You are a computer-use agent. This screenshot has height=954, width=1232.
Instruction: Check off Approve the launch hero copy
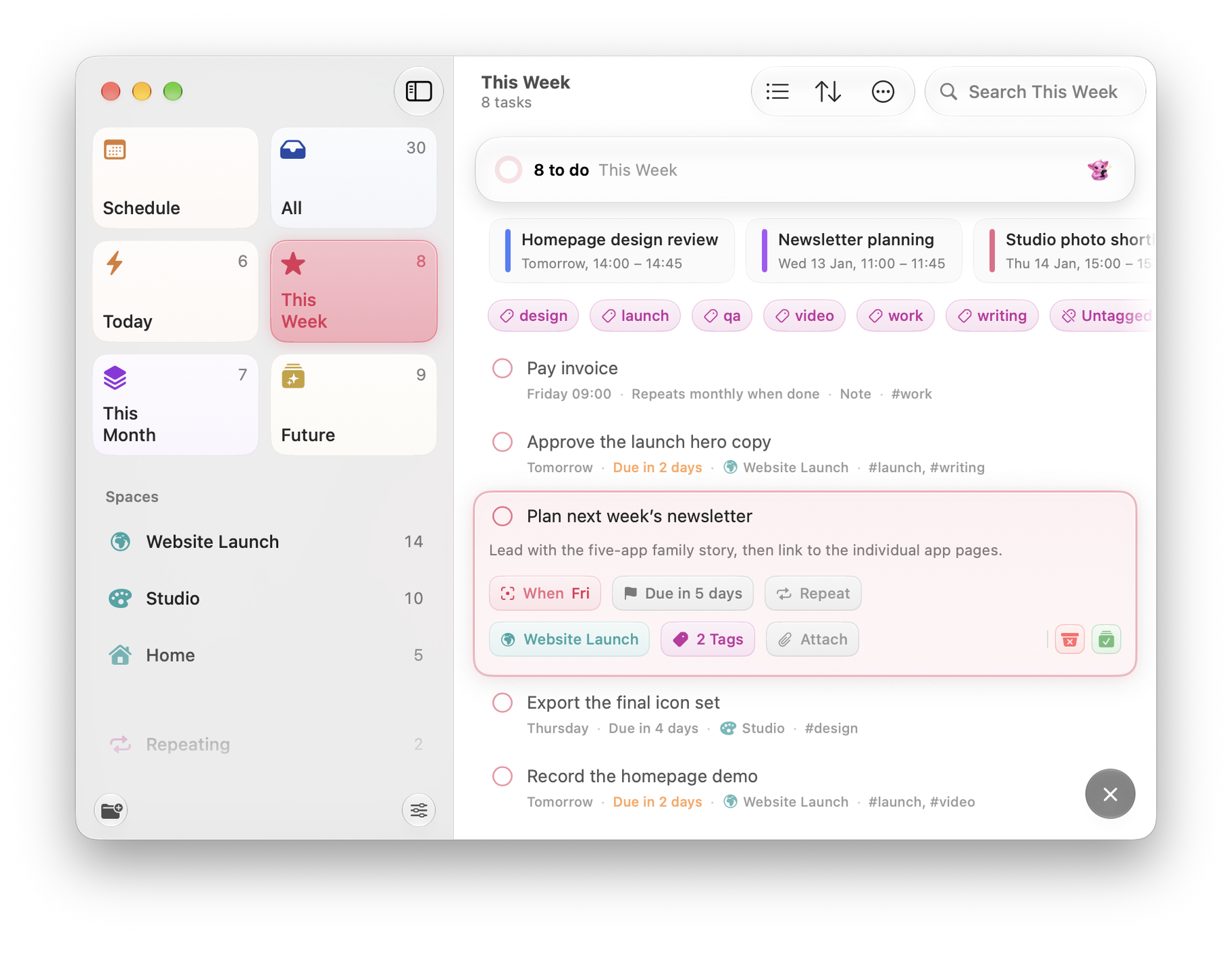502,442
